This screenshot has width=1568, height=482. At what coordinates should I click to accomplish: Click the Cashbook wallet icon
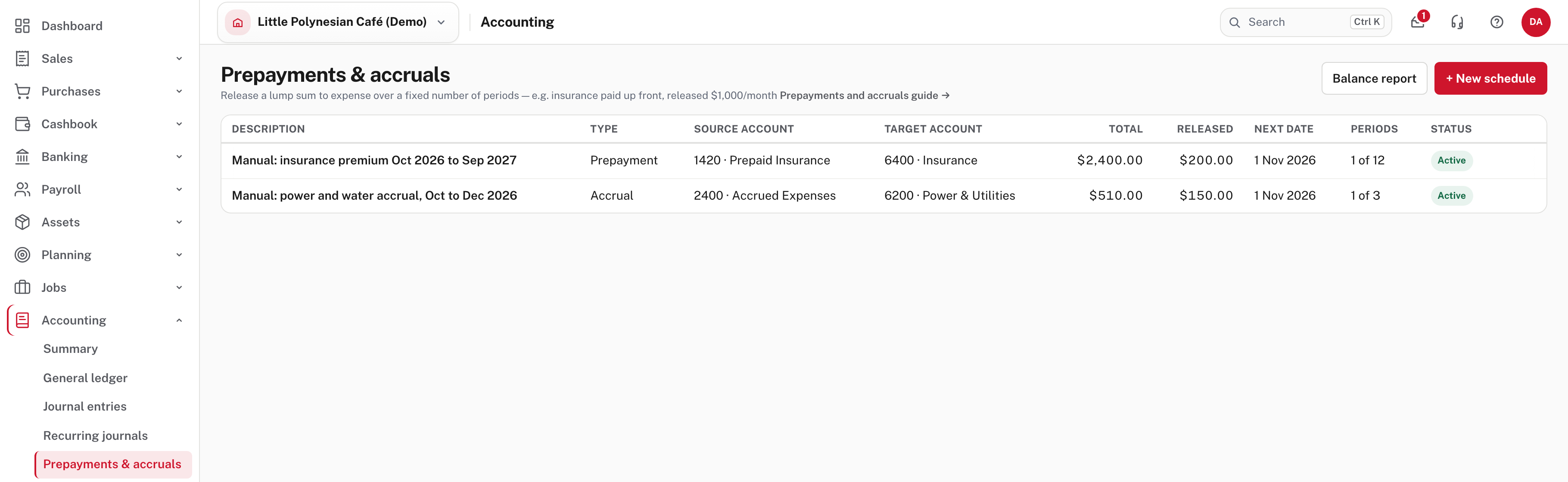pyautogui.click(x=22, y=124)
